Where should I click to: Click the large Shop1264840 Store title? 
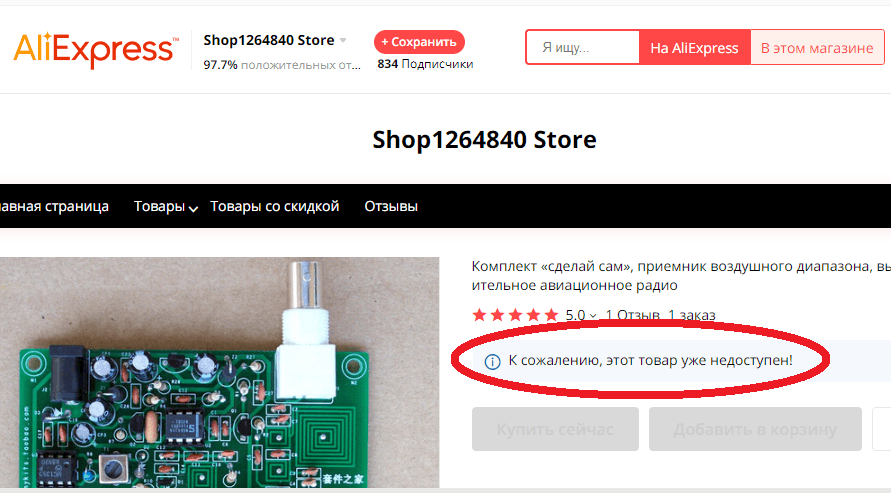coord(484,140)
